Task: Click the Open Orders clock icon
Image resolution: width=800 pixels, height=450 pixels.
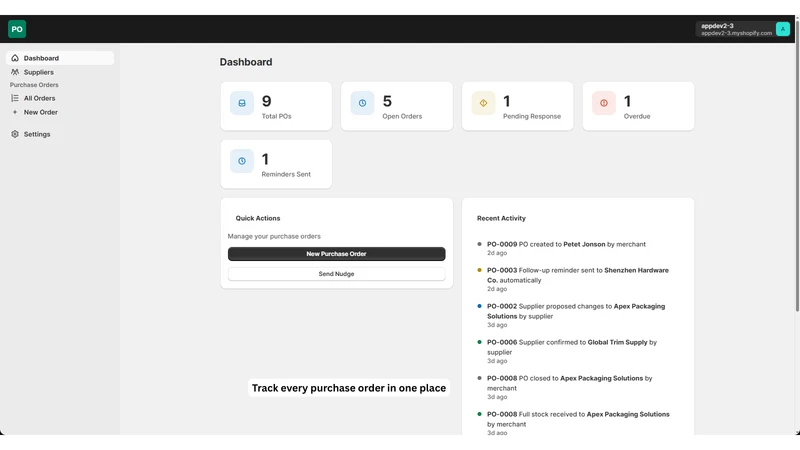Action: tap(362, 103)
